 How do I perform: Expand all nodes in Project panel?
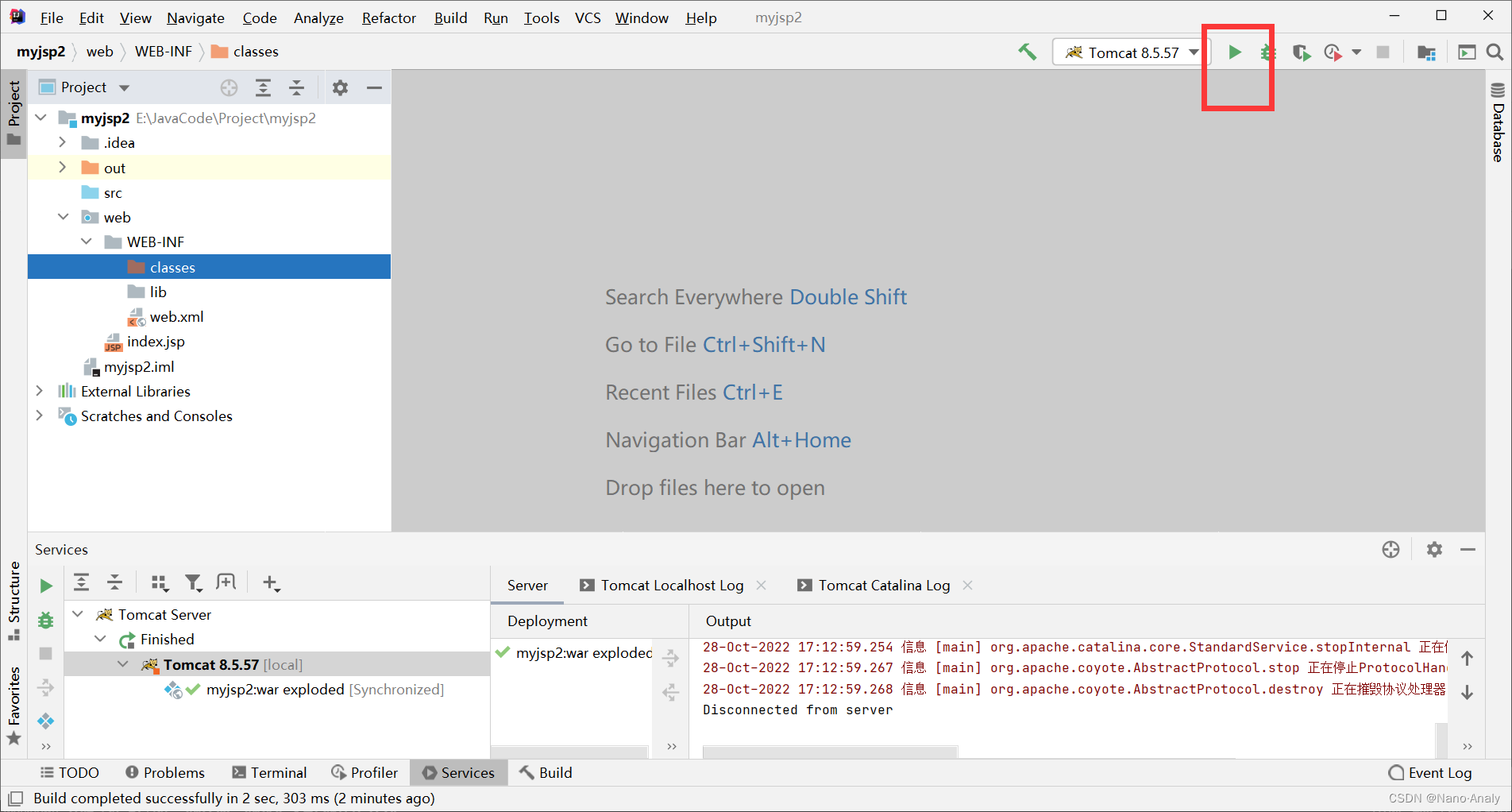pyautogui.click(x=263, y=87)
